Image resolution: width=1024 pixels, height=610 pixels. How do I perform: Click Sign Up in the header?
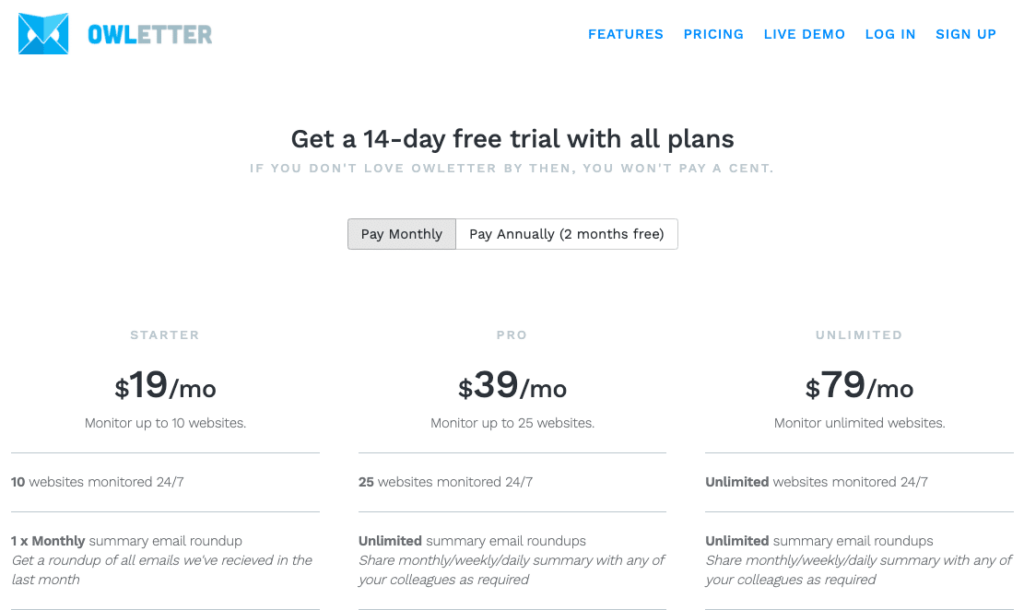tap(965, 34)
